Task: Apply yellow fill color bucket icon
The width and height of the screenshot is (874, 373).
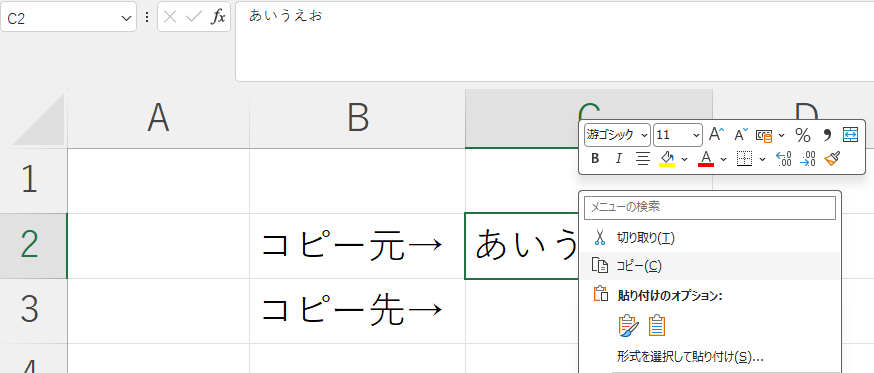Action: coord(667,159)
